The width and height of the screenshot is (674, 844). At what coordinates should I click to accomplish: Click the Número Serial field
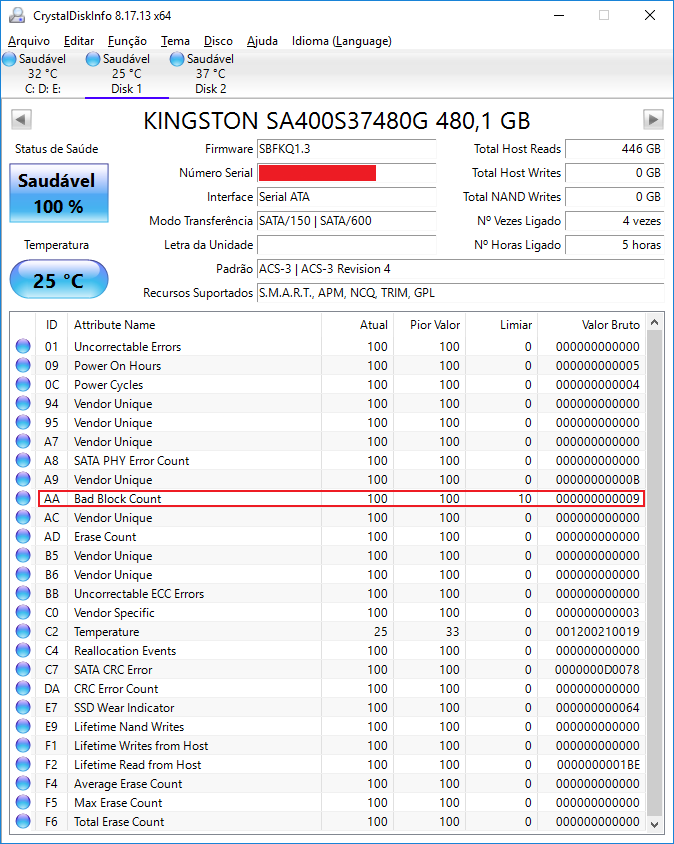click(x=346, y=173)
